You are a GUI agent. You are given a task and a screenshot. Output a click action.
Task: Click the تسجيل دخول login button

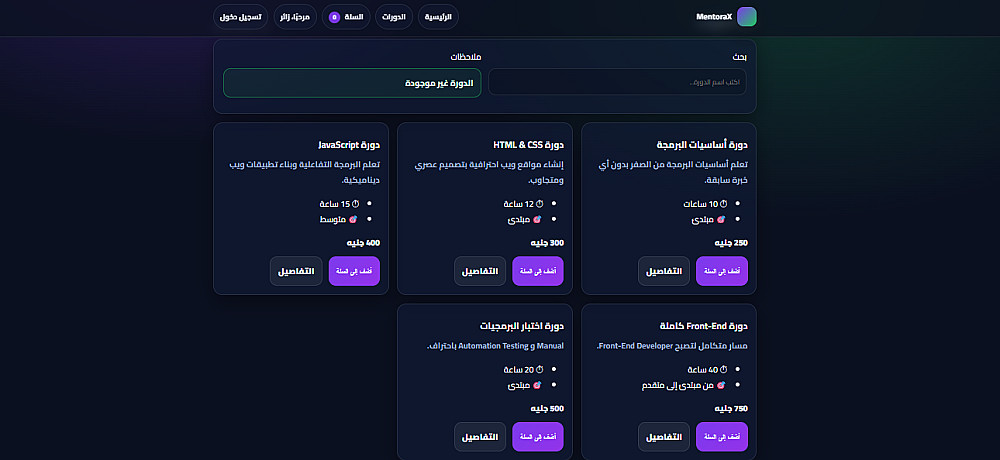[x=241, y=17]
